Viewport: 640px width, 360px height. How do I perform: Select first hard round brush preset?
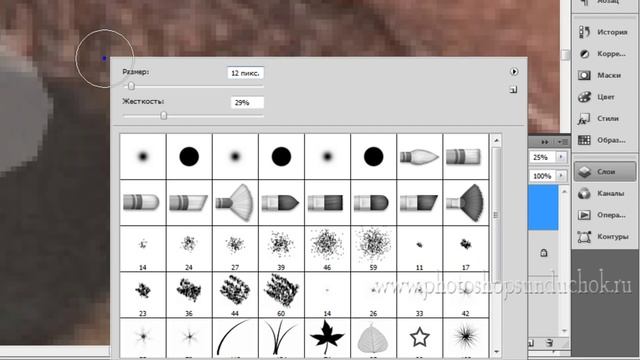click(189, 156)
